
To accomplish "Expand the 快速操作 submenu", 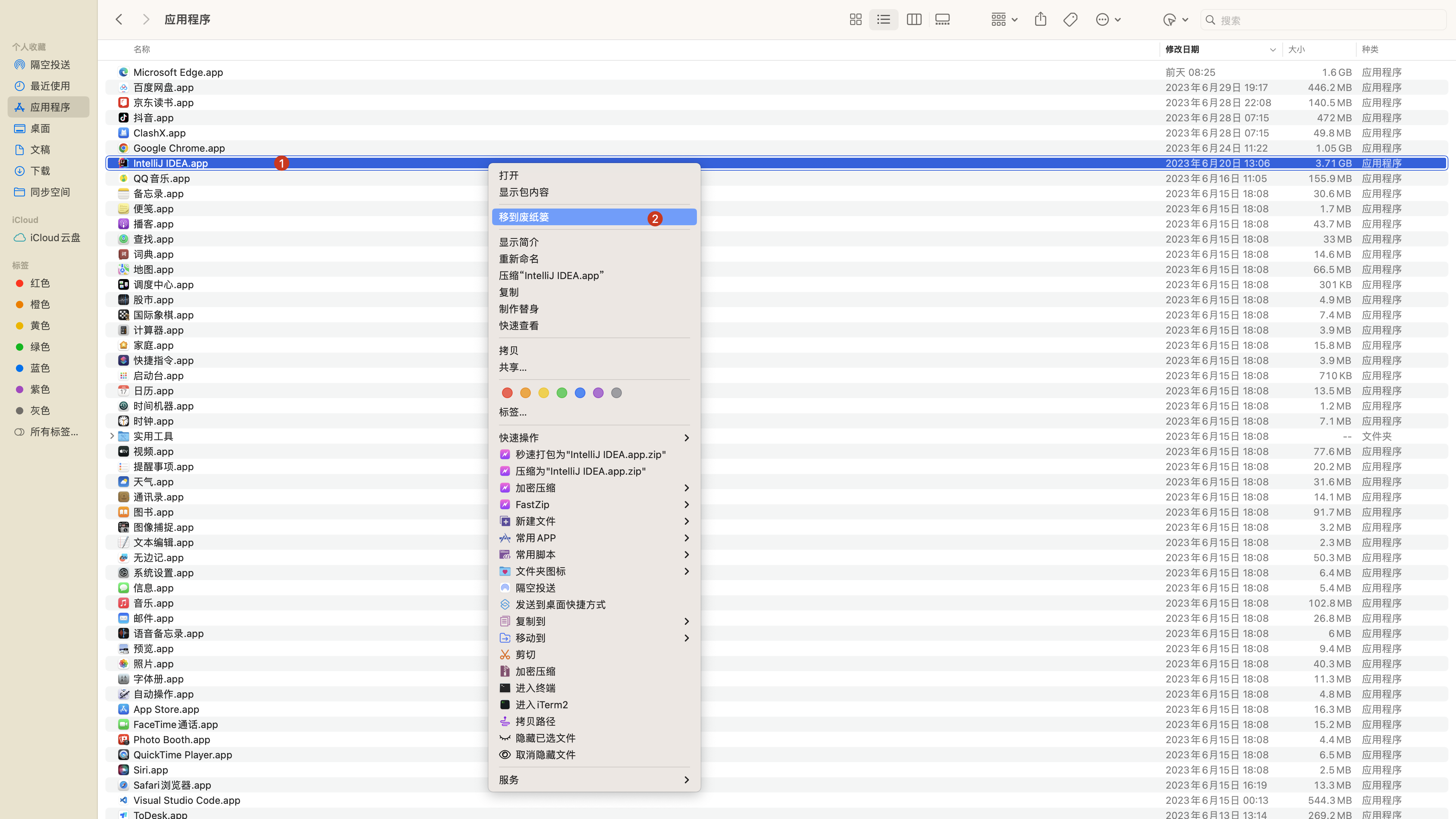I will [594, 438].
